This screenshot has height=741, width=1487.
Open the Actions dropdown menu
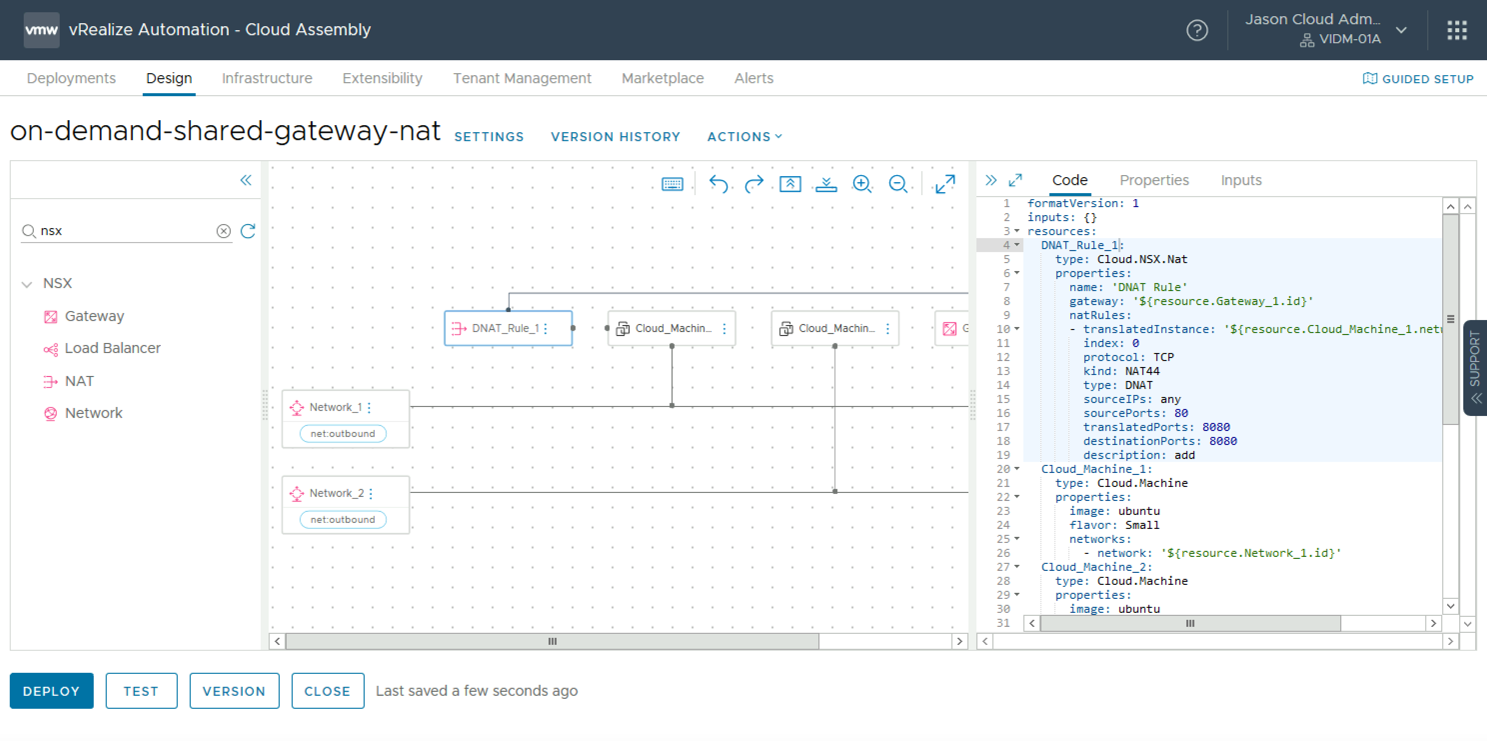pyautogui.click(x=745, y=137)
